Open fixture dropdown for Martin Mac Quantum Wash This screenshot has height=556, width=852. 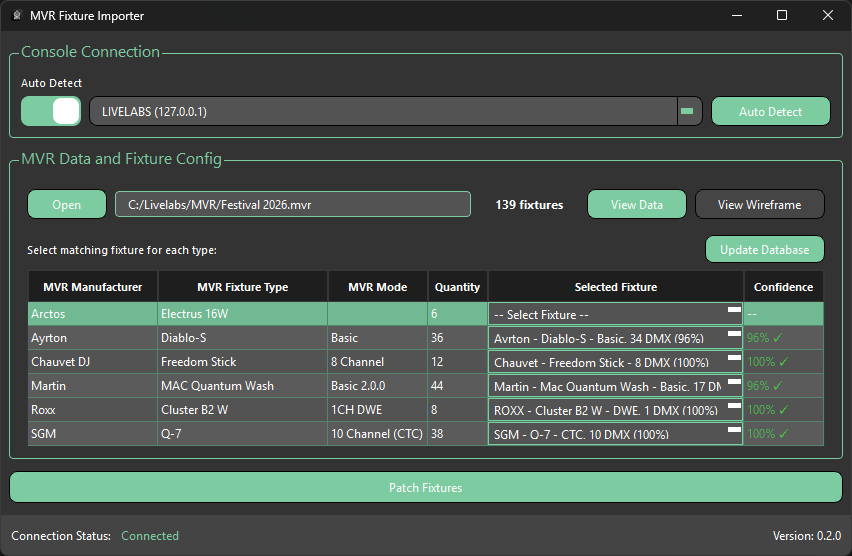point(616,386)
